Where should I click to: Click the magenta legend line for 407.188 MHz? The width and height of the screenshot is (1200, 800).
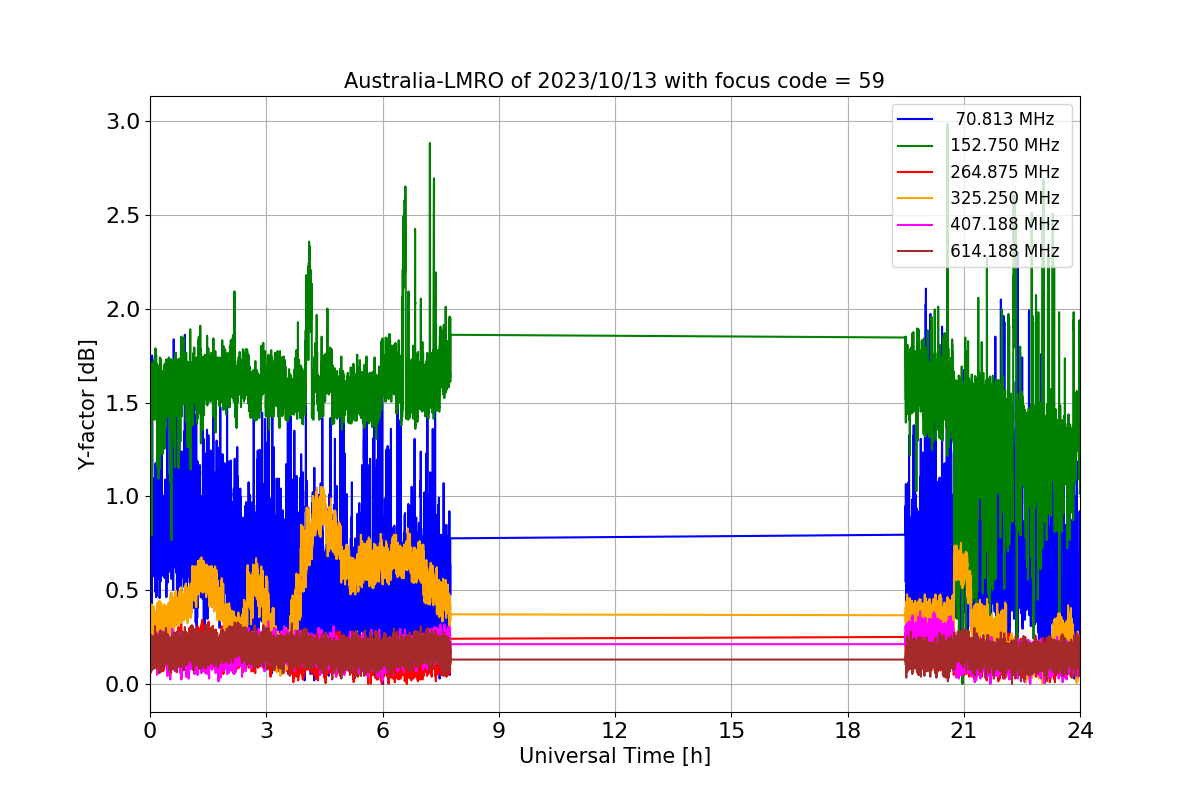pyautogui.click(x=916, y=225)
